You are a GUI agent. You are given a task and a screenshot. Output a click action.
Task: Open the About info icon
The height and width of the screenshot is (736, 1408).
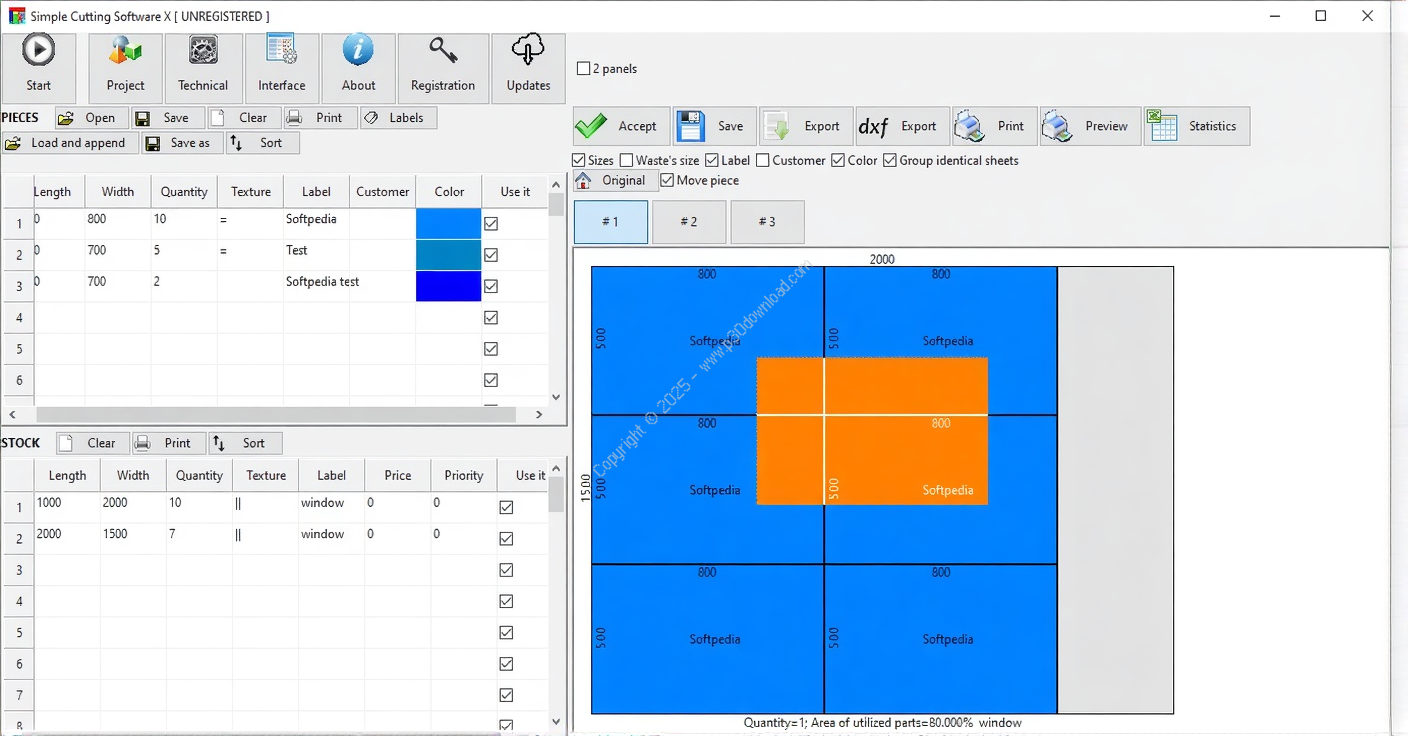(358, 51)
